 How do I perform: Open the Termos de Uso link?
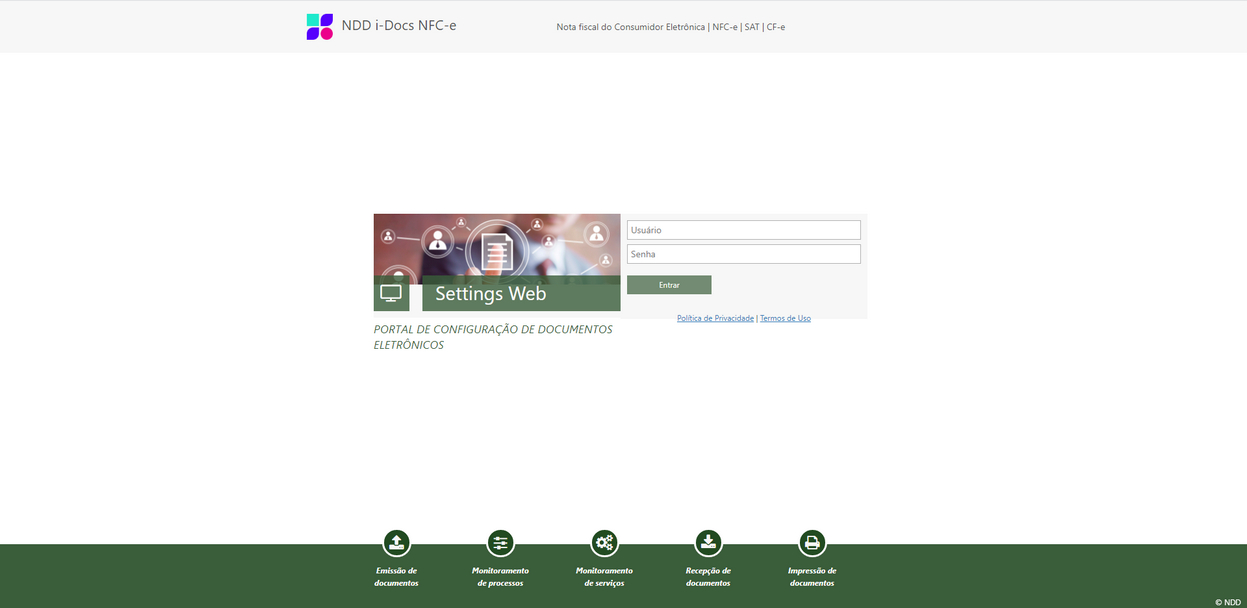[785, 317]
